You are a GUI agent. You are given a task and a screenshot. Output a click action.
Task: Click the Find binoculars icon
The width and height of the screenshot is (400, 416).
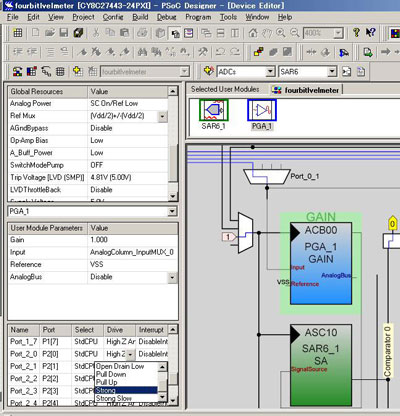[x=142, y=52]
